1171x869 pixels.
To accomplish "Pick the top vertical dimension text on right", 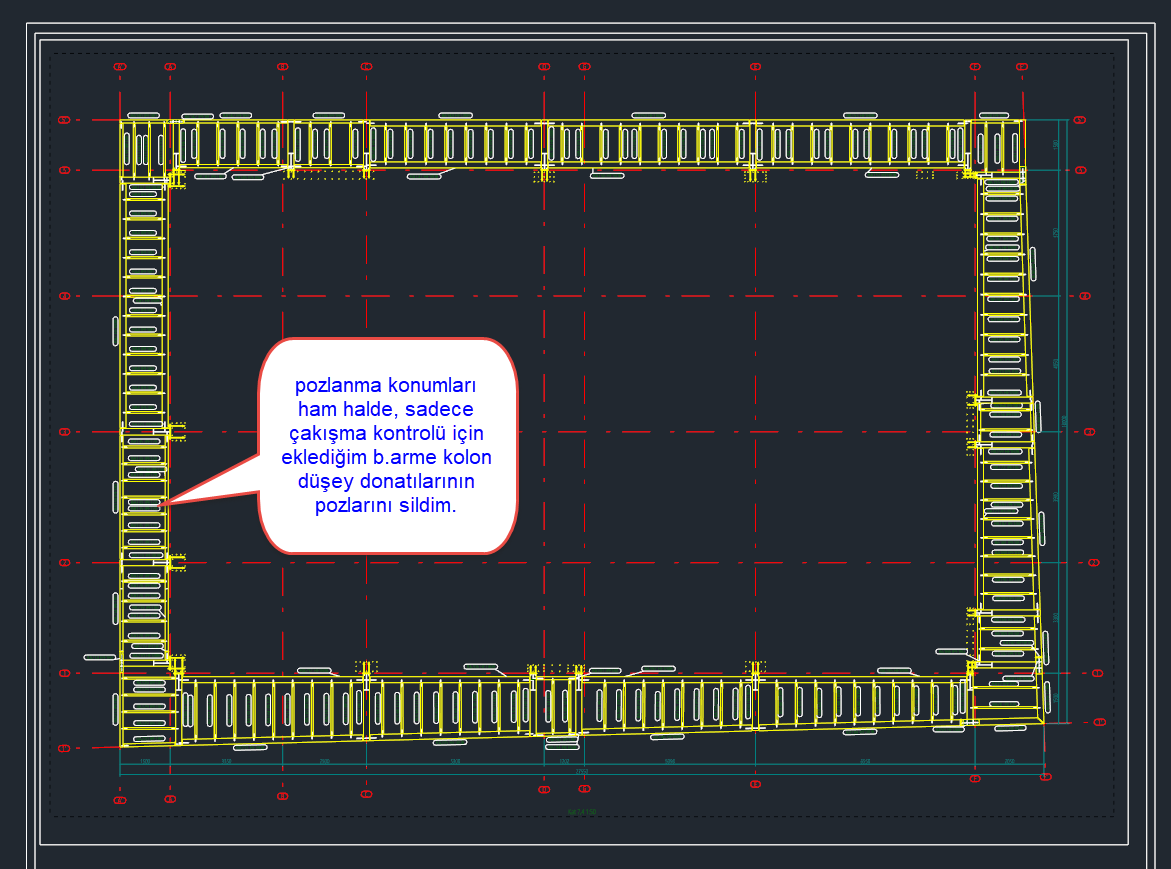I will pos(1056,145).
